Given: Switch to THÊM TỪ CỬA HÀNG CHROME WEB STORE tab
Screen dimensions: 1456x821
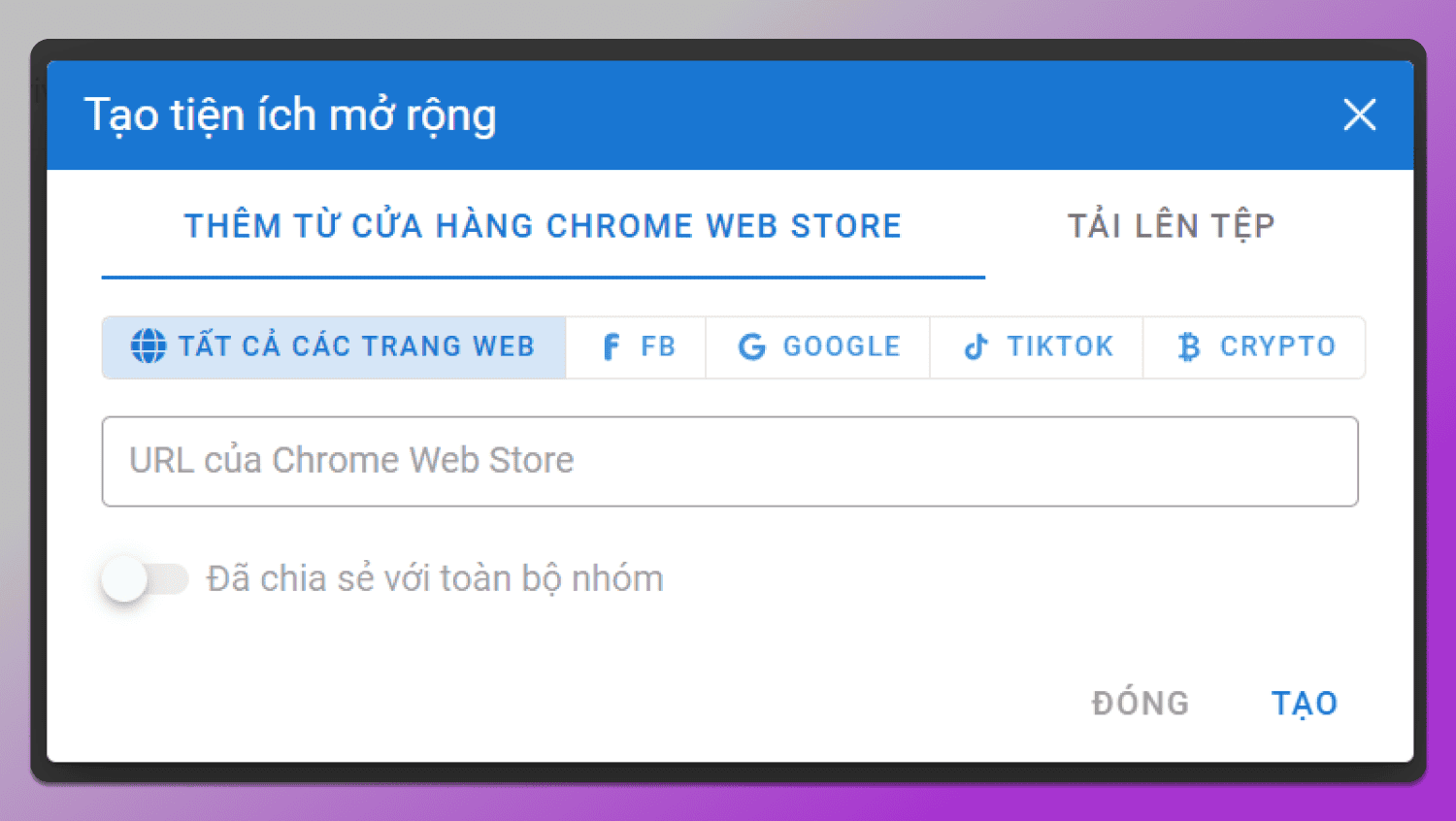Looking at the screenshot, I should pos(544,226).
